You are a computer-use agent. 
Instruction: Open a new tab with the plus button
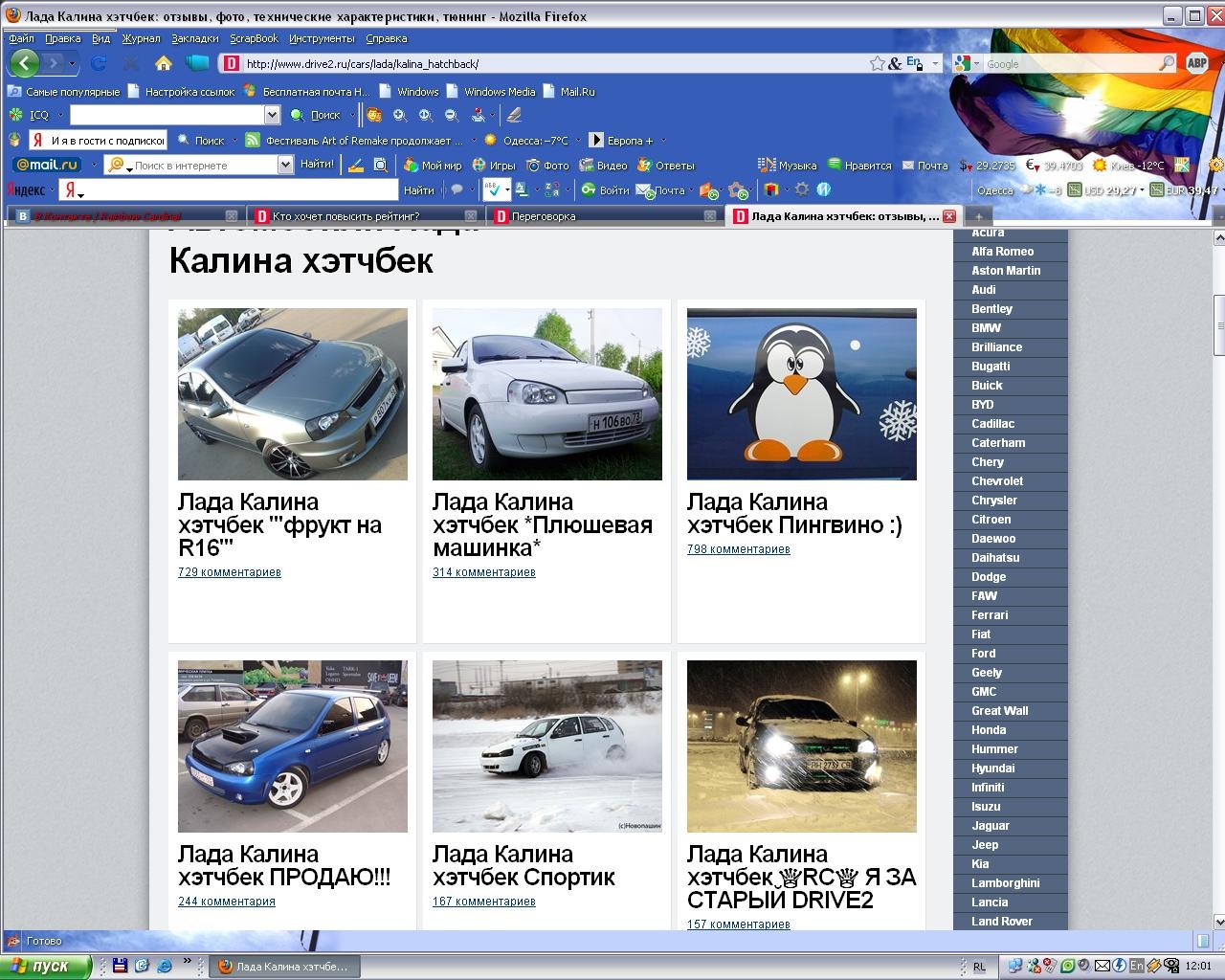coord(978,216)
